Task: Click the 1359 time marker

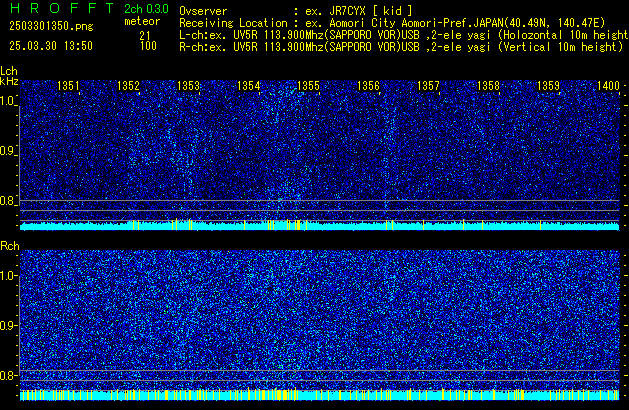Action: coord(548,86)
